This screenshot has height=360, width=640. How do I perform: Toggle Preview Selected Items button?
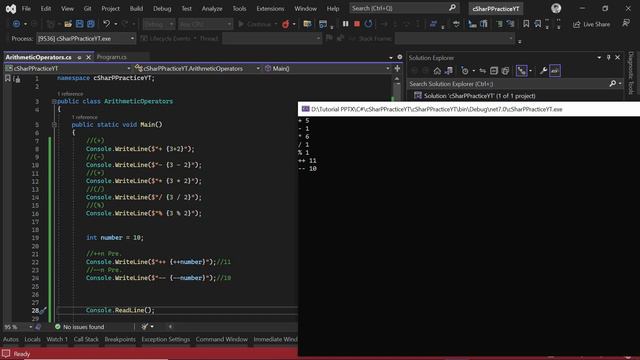point(555,71)
